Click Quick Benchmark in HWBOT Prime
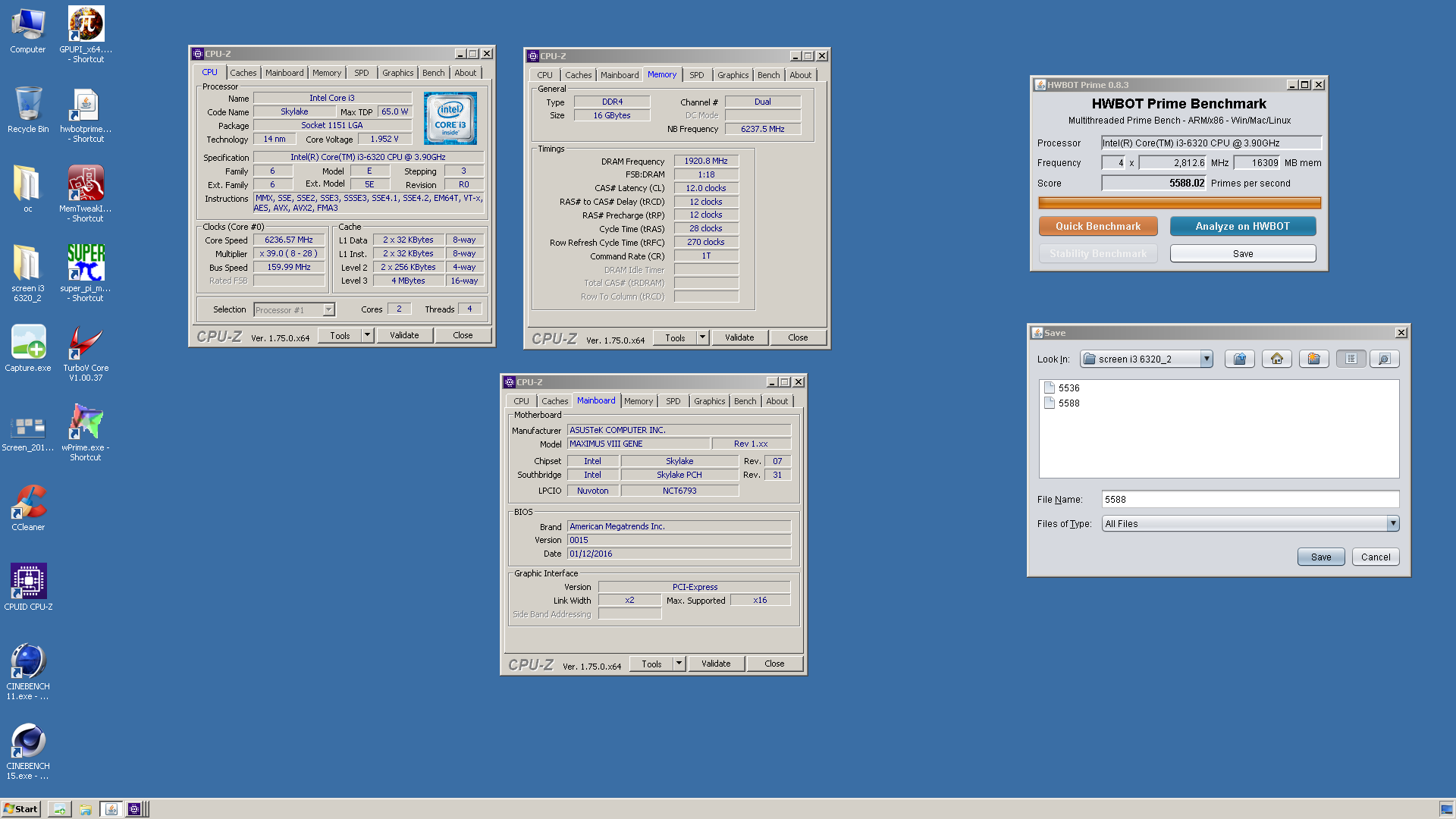Viewport: 1456px width, 819px height. (x=1097, y=226)
